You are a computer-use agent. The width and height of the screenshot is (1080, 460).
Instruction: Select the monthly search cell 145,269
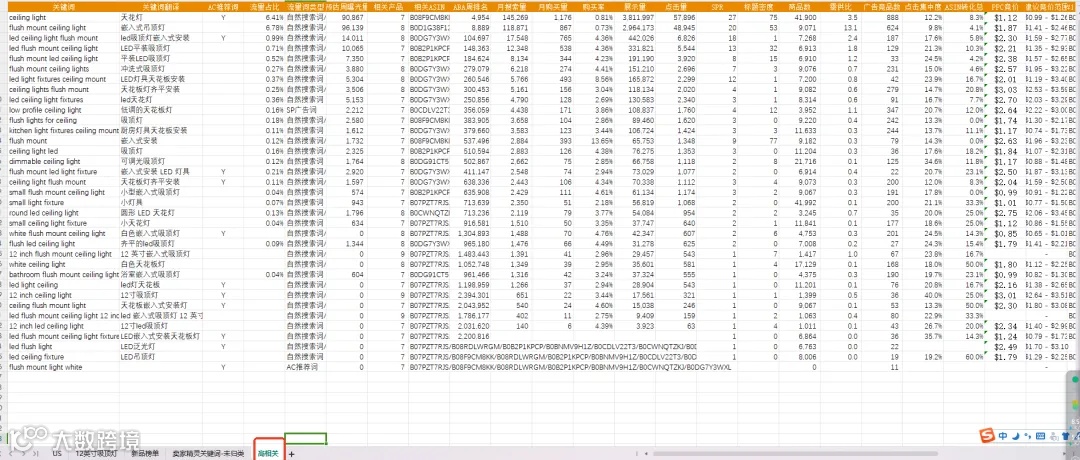pyautogui.click(x=510, y=17)
